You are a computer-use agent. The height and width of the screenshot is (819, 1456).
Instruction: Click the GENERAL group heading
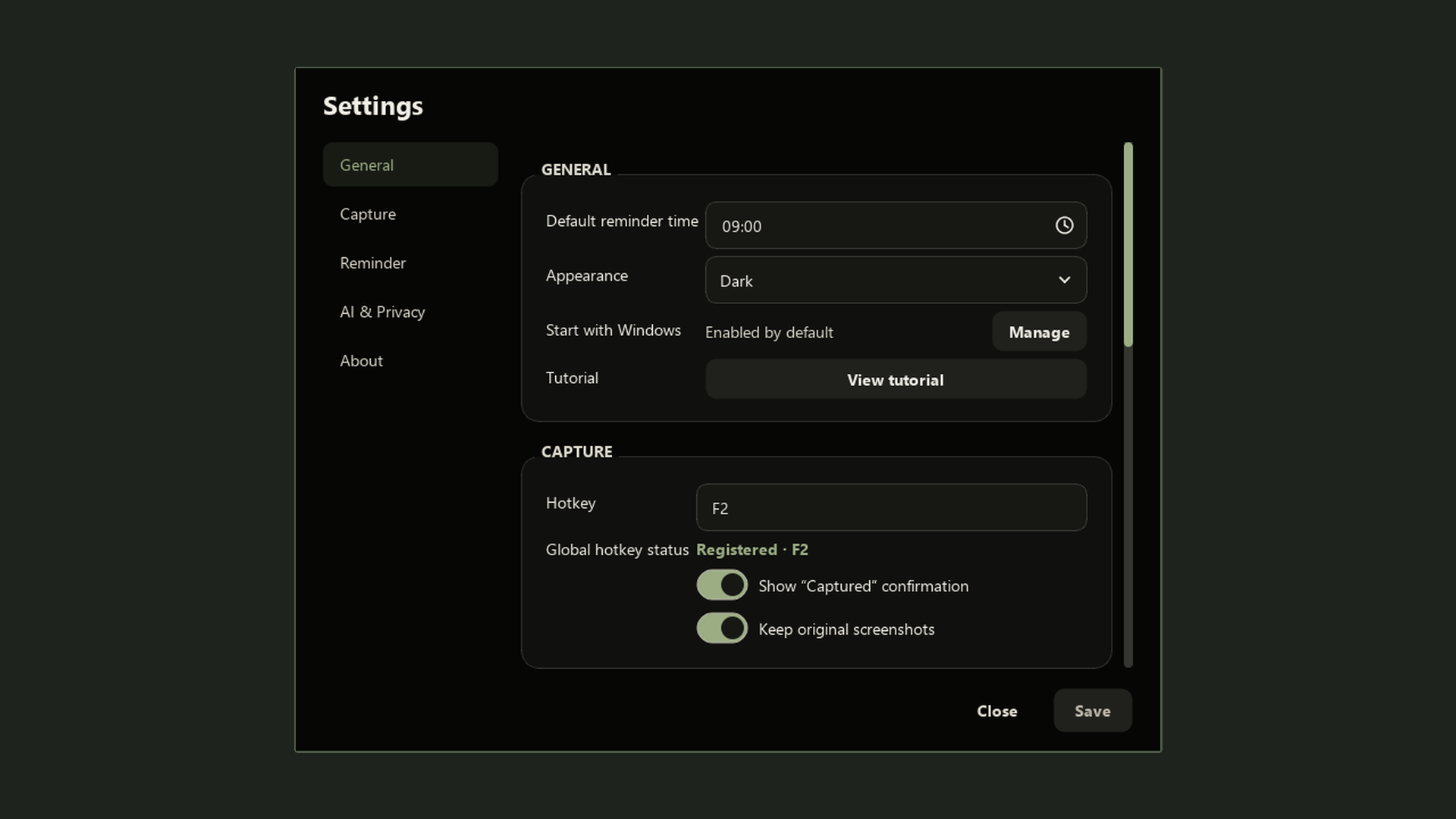(576, 169)
